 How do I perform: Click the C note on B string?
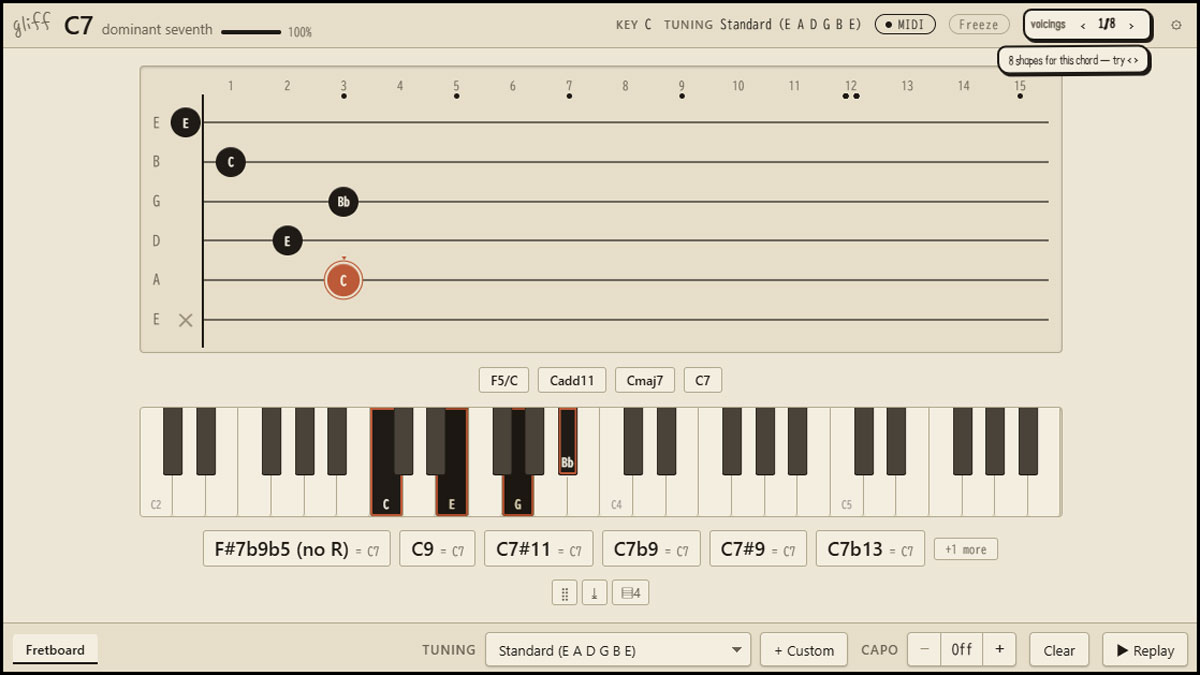point(231,162)
